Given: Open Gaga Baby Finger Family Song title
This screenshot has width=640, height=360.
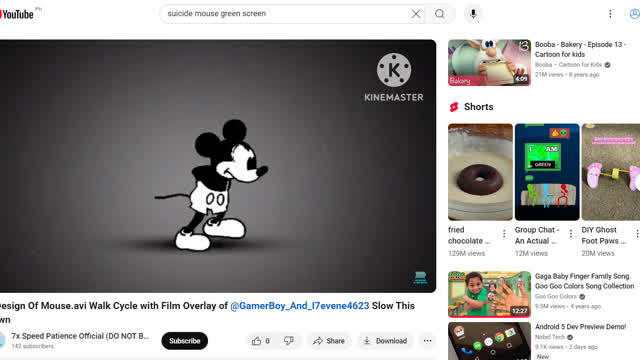Looking at the screenshot, I should click(x=584, y=281).
